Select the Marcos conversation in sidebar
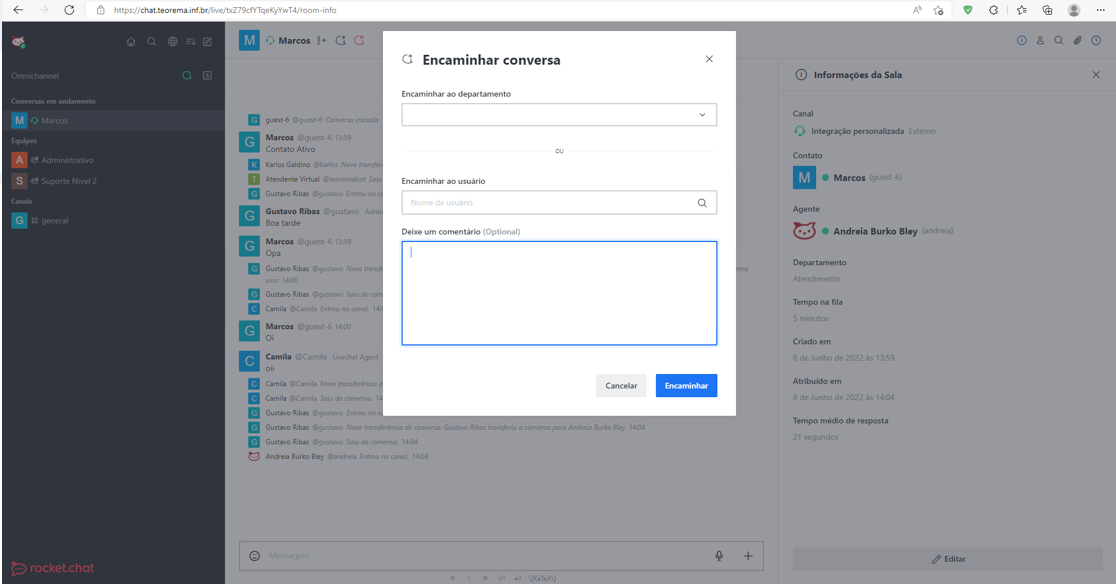The image size is (1116, 584). (x=113, y=120)
